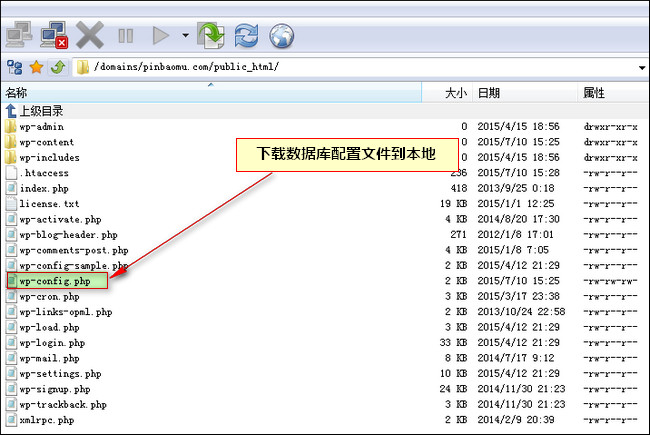
Task: Click the .htaccess blank file icon
Action: pos(12,173)
